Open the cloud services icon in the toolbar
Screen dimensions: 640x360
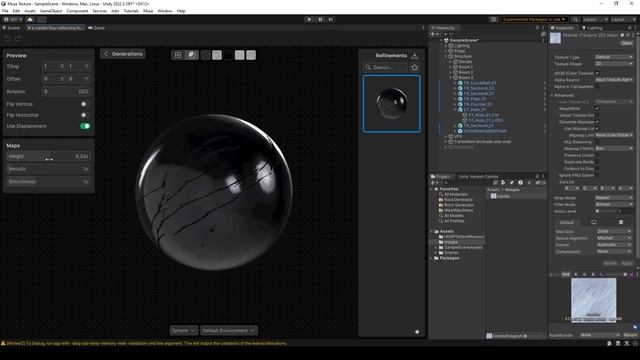(x=30, y=19)
